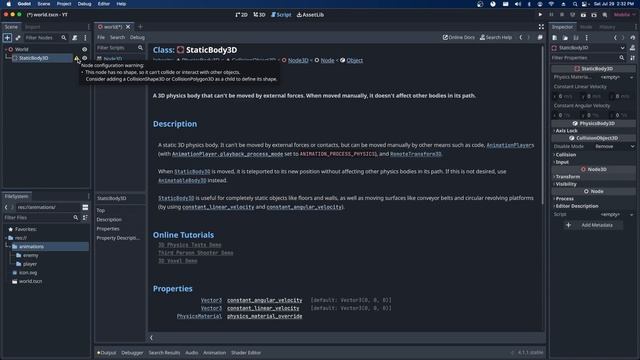Switch to the Import dock tab
This screenshot has height=360, width=640.
pyautogui.click(x=33, y=27)
